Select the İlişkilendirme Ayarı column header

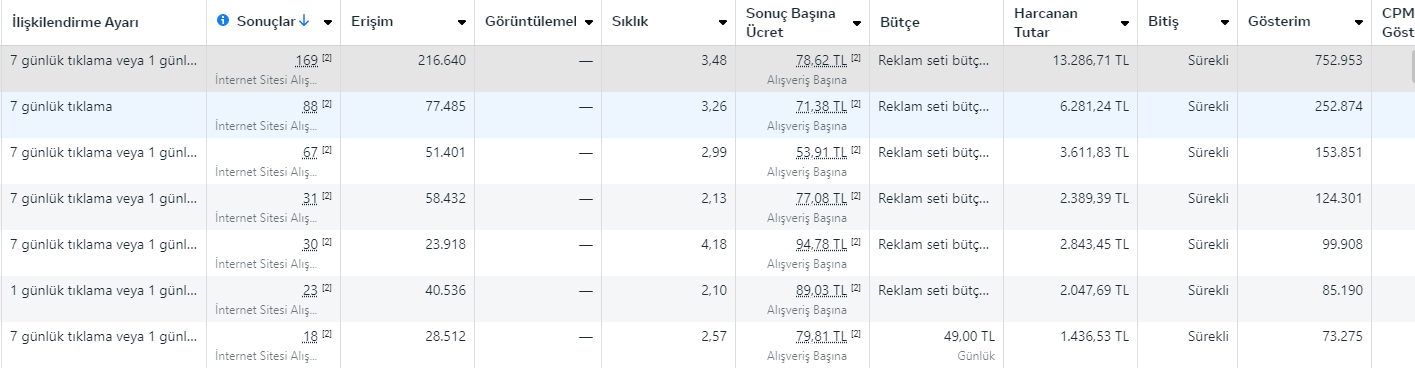75,22
